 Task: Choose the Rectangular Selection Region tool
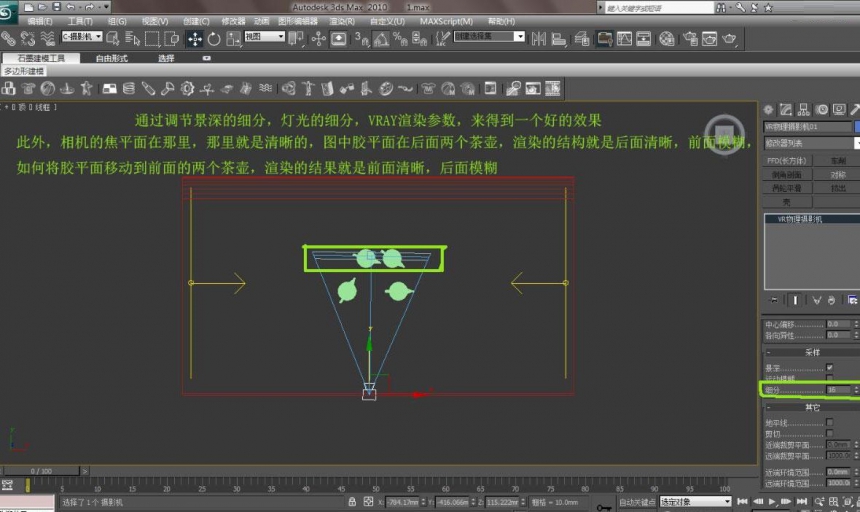click(x=152, y=38)
